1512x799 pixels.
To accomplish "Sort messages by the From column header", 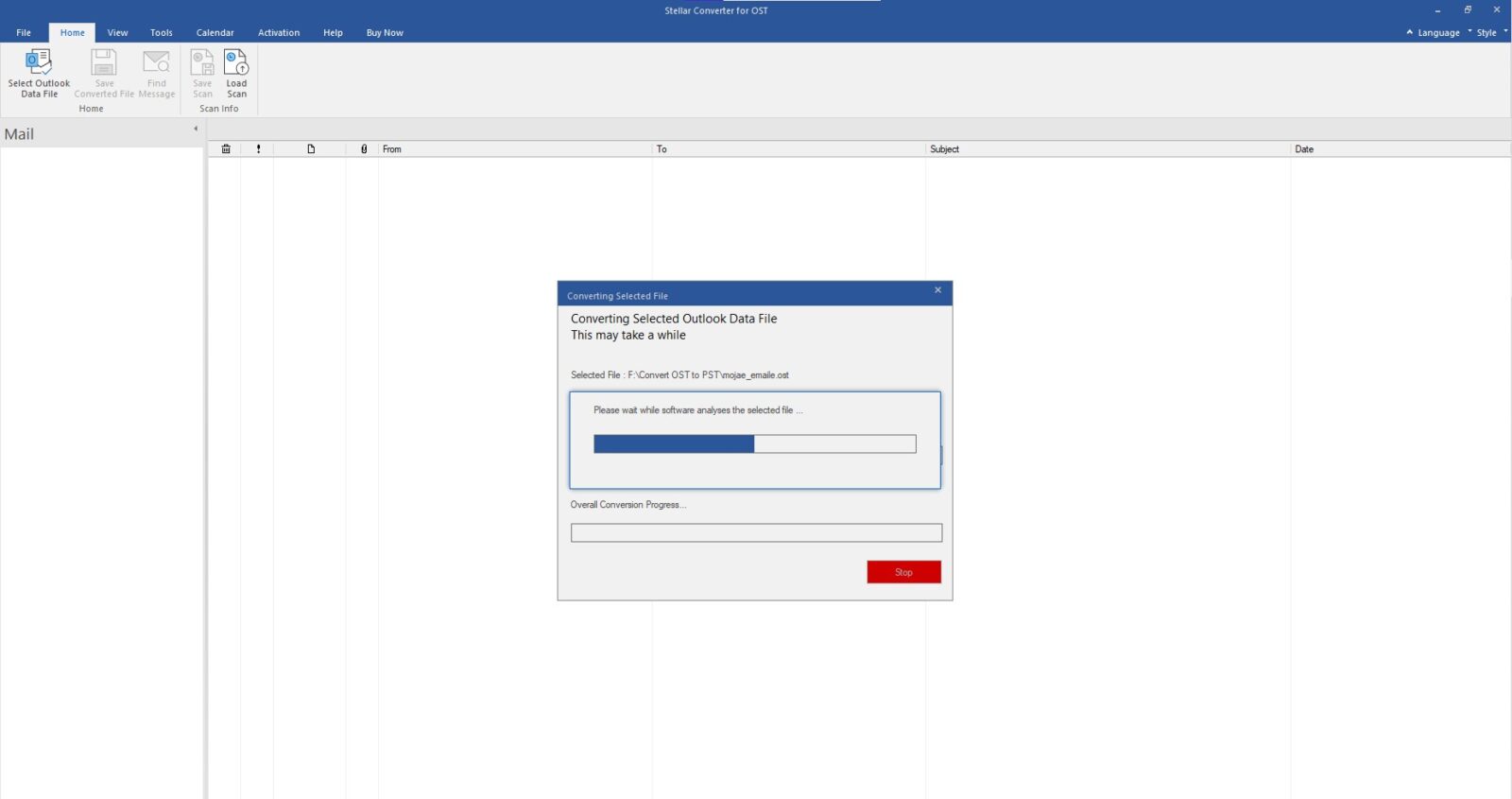I will [515, 149].
